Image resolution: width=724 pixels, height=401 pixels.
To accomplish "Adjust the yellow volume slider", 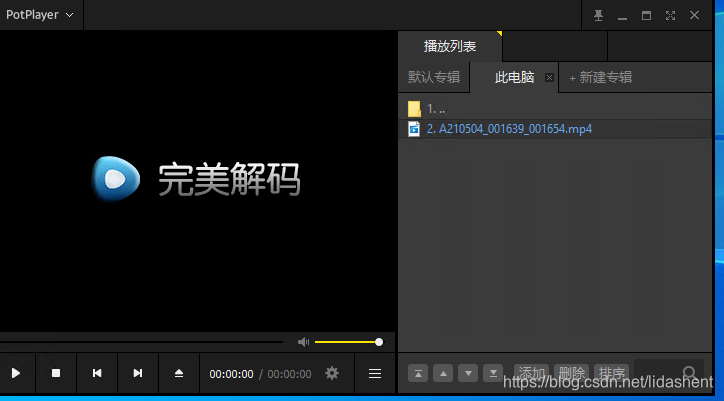I will [x=348, y=342].
